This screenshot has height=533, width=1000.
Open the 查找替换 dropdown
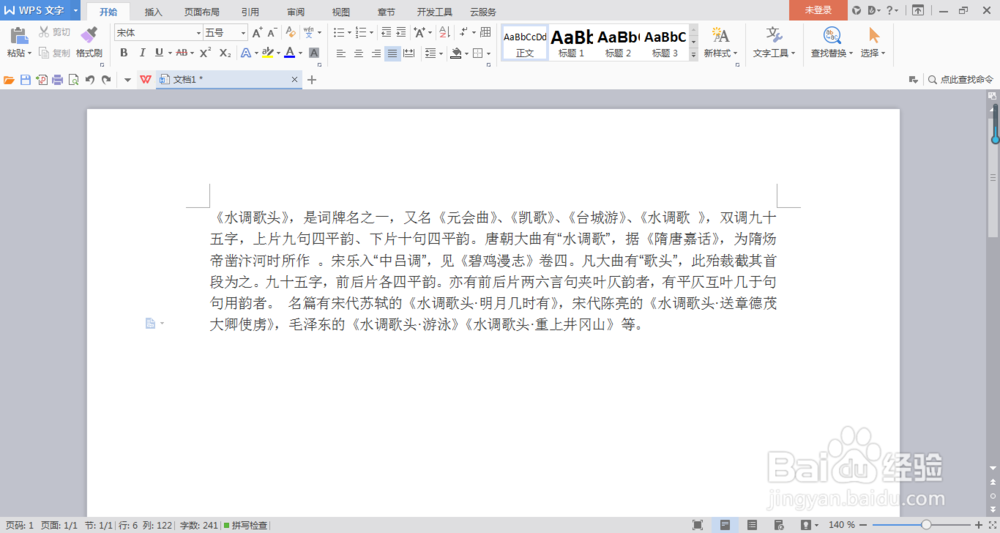(x=832, y=54)
